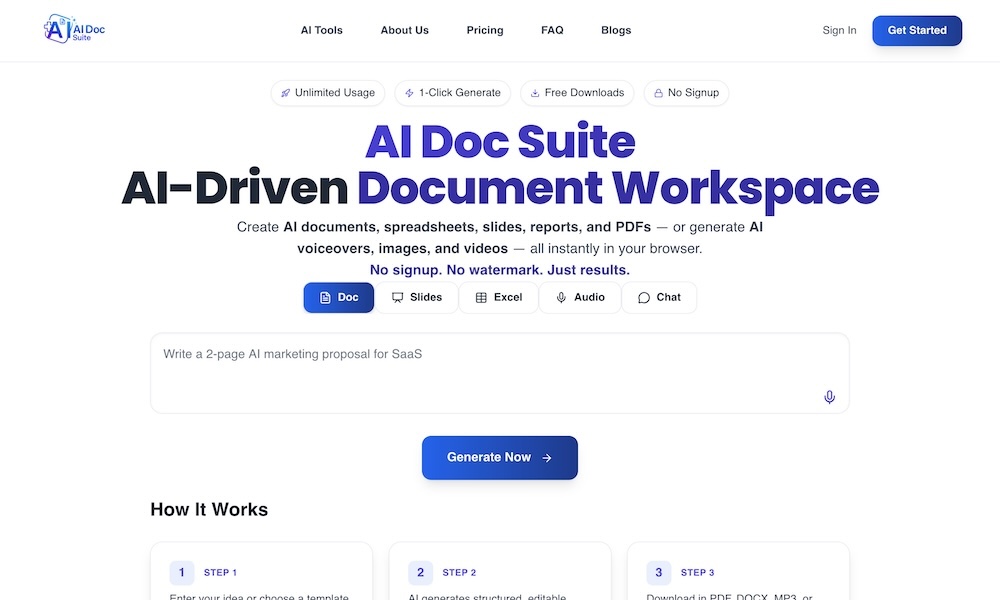This screenshot has width=1000, height=600.
Task: Click the microphone icon in the prompt box
Action: pos(829,397)
